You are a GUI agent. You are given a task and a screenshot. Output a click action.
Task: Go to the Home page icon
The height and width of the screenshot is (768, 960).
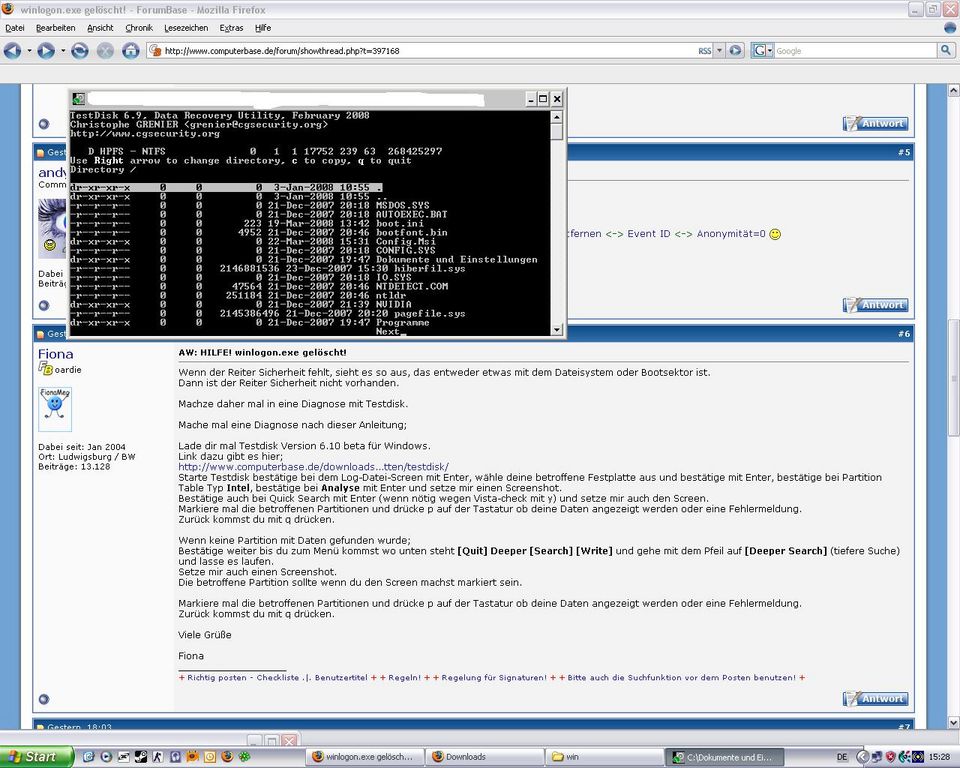pyautogui.click(x=130, y=51)
